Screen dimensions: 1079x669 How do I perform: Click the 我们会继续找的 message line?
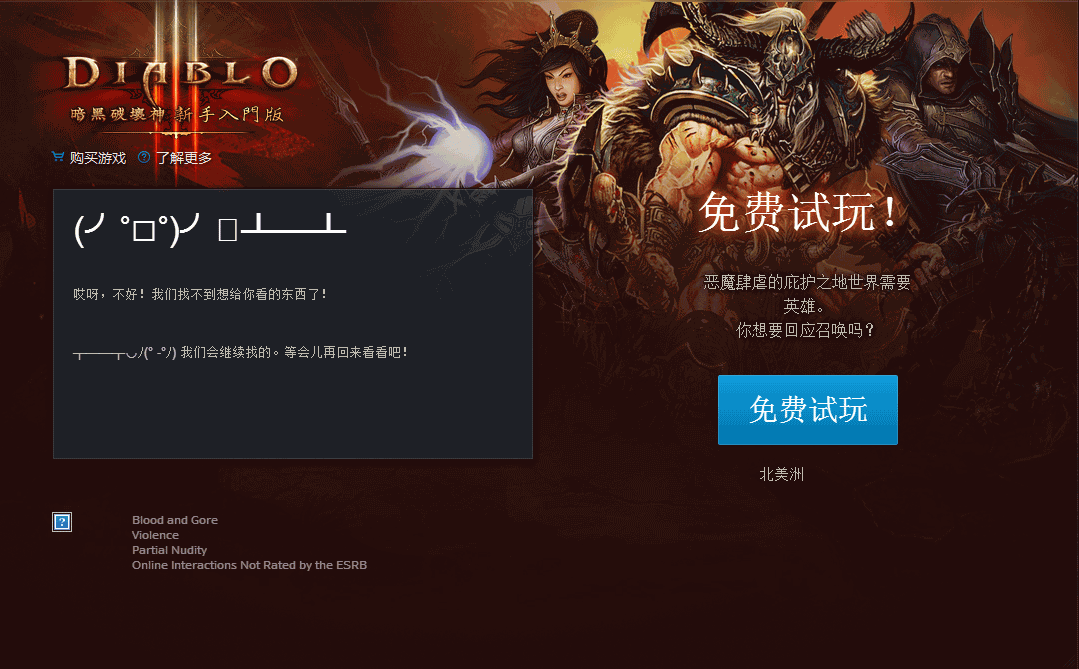tap(240, 352)
